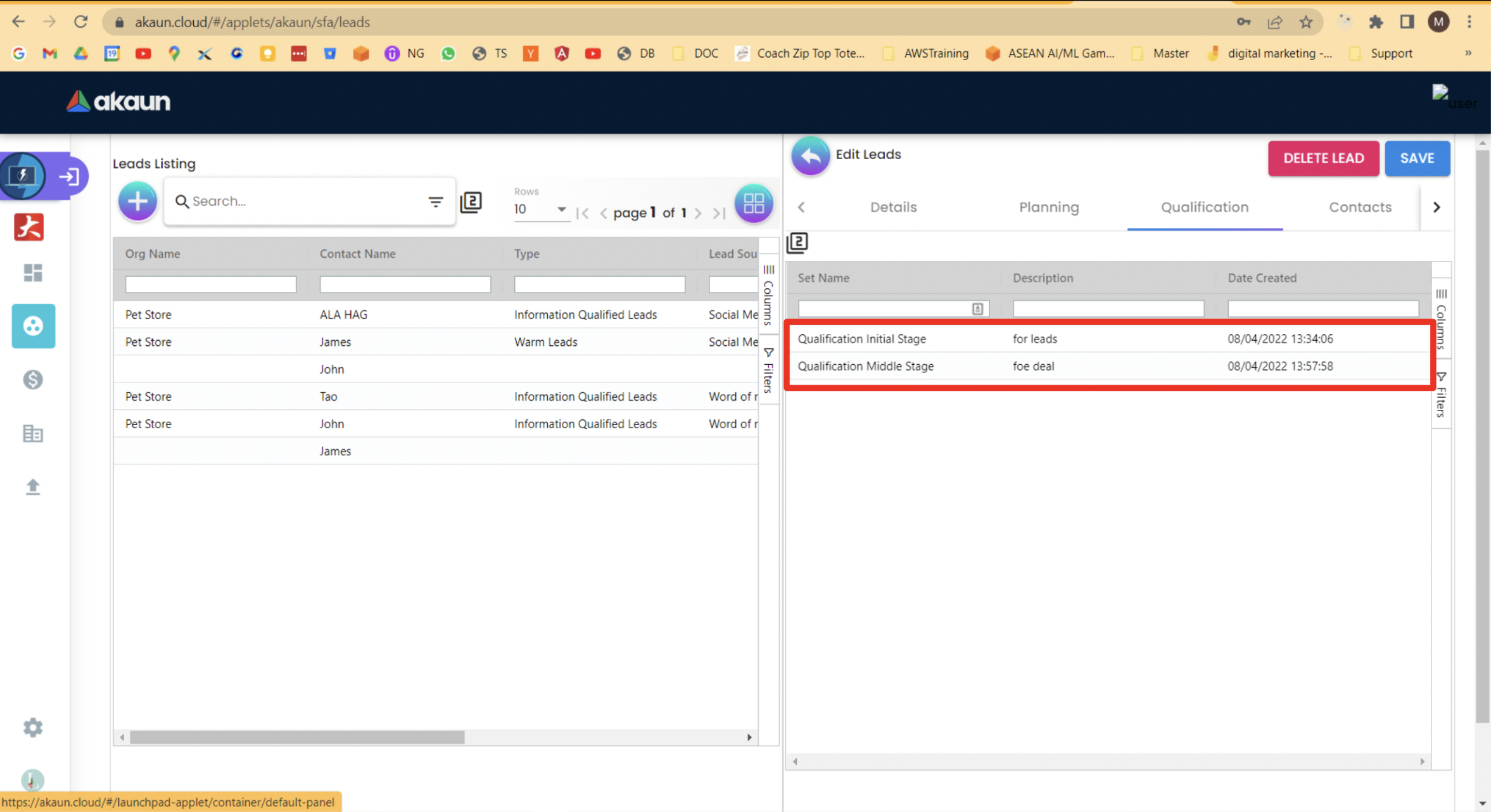This screenshot has width=1491, height=812.
Task: Toggle the Columns panel in Qualification grid
Action: coord(1441,319)
